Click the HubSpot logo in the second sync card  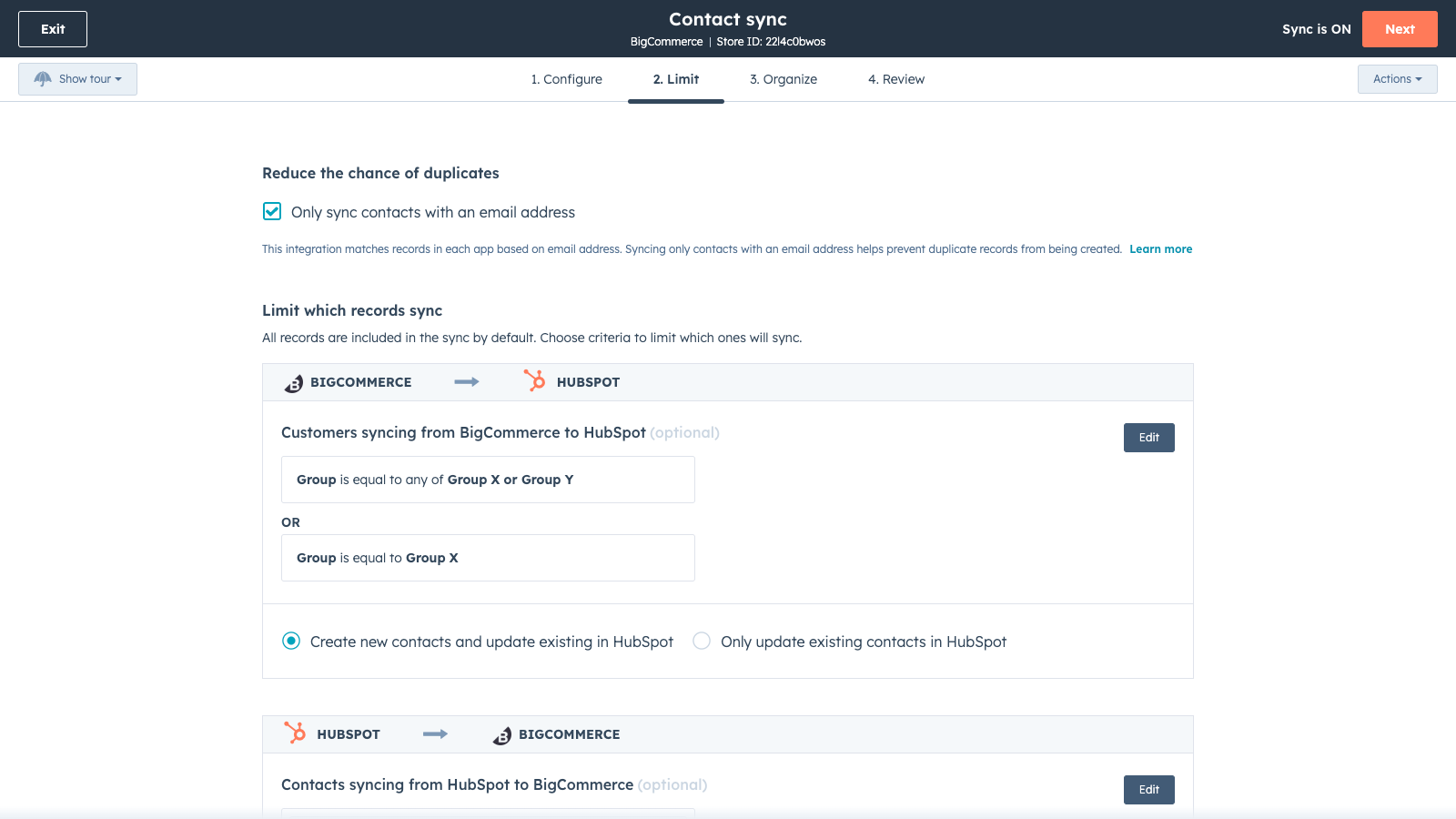[x=296, y=733]
